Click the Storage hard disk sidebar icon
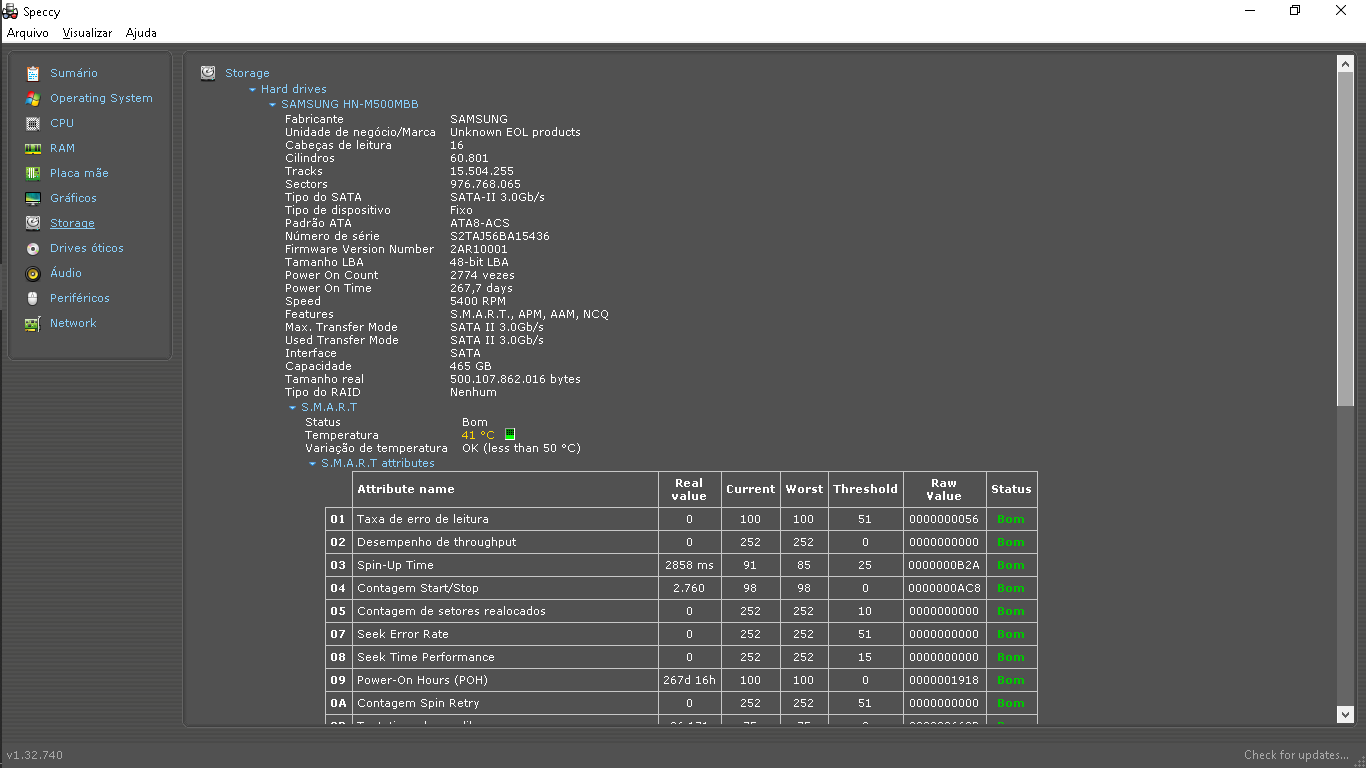The height and width of the screenshot is (768, 1366). (x=33, y=223)
